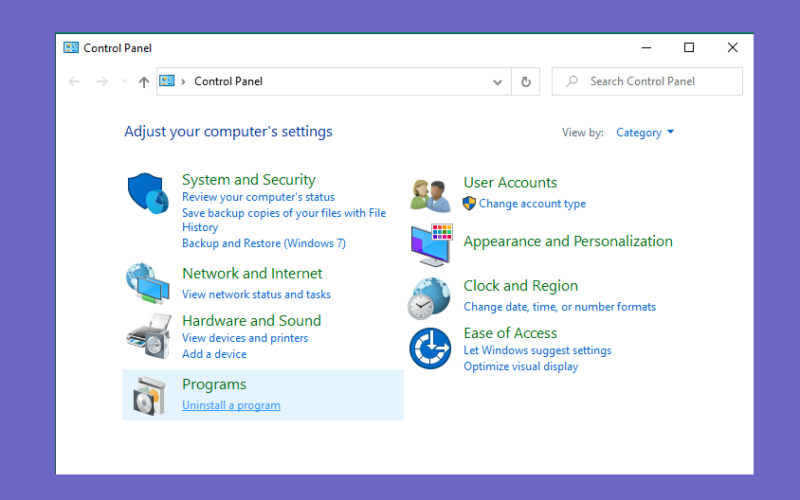The image size is (800, 500).
Task: Go up one level with up arrow
Action: (144, 82)
